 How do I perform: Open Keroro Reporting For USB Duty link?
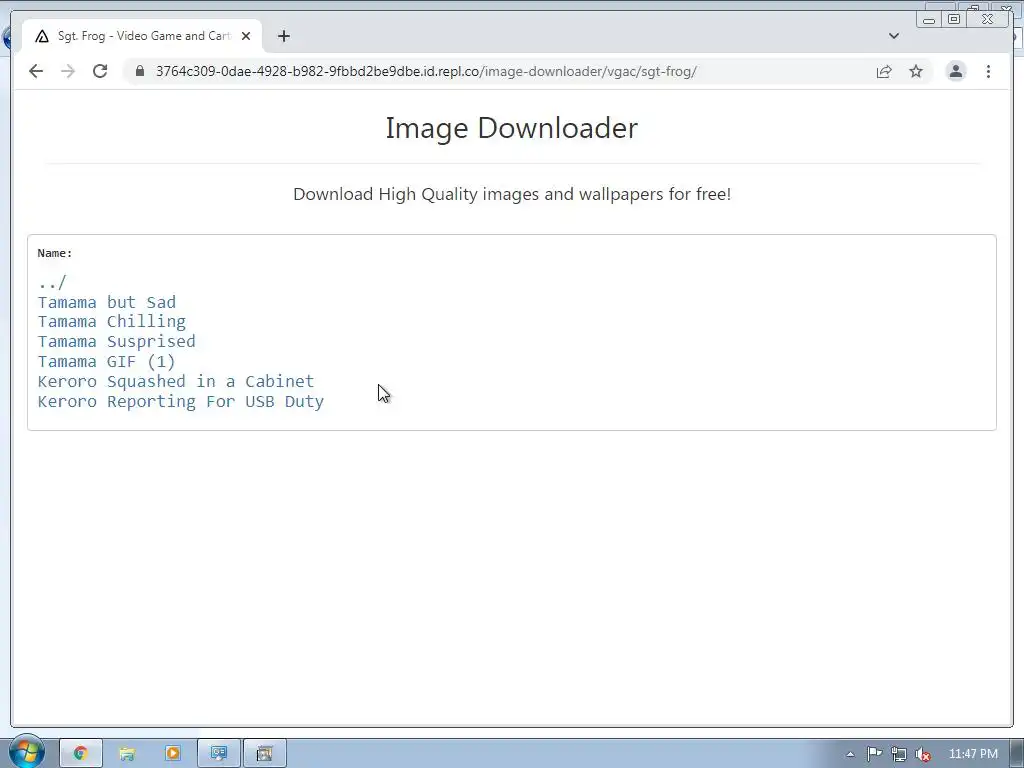pyautogui.click(x=181, y=401)
